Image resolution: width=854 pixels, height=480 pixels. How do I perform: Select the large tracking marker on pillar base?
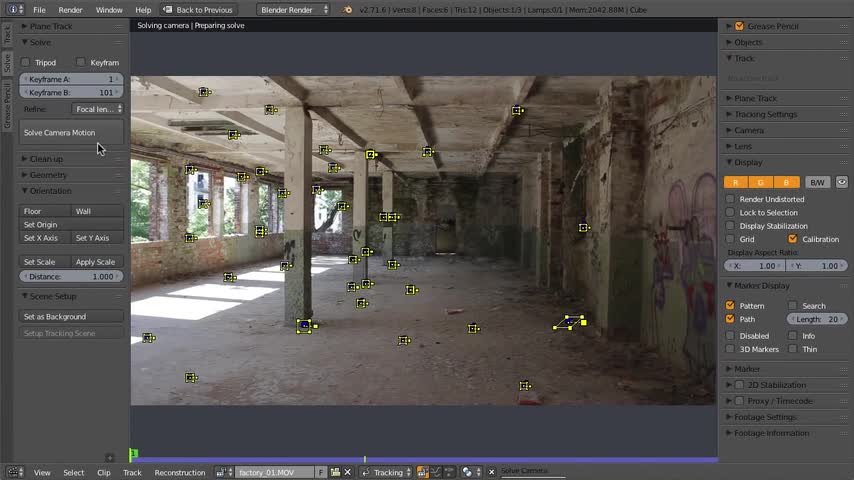(x=304, y=326)
